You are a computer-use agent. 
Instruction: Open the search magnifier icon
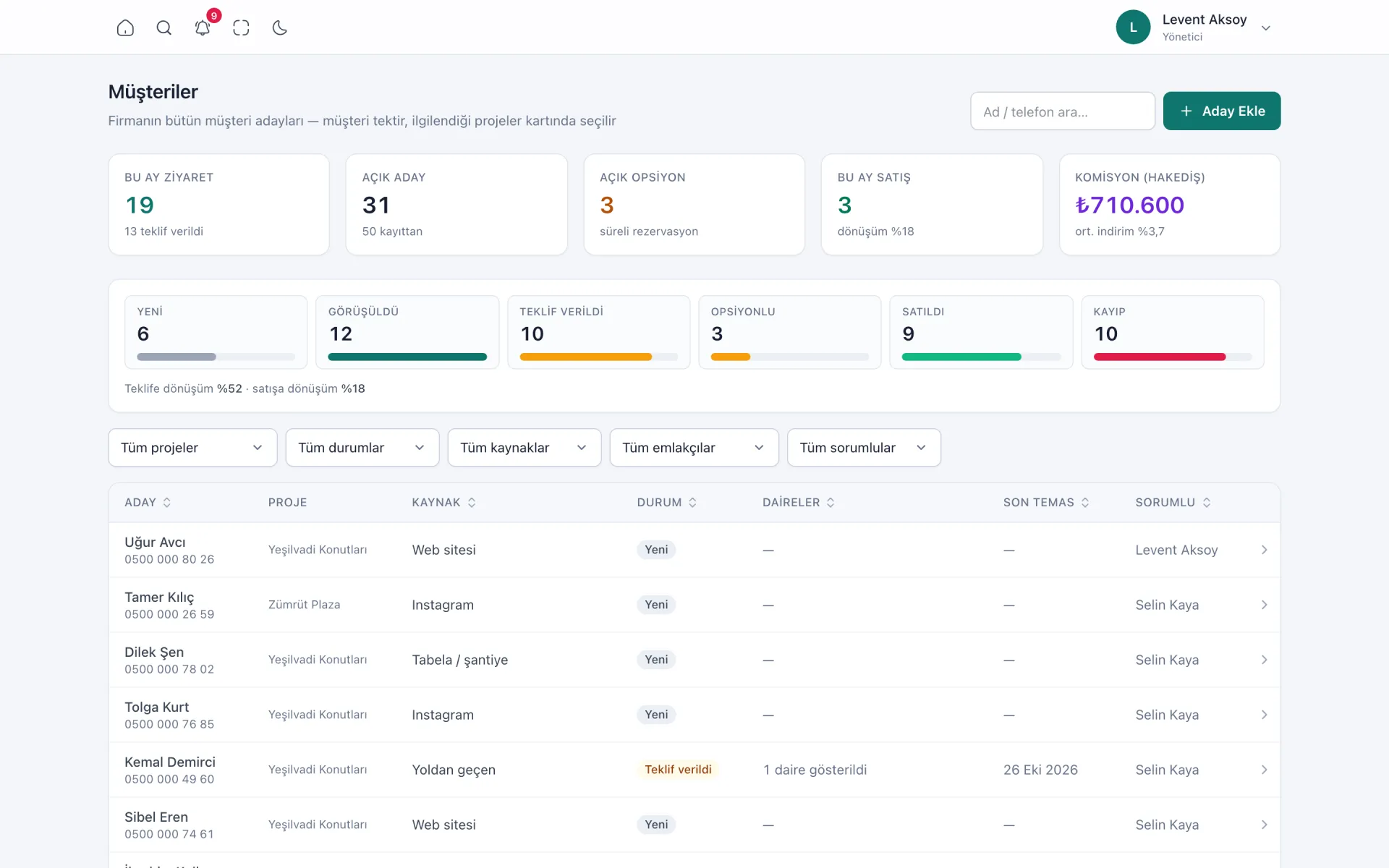[x=164, y=27]
